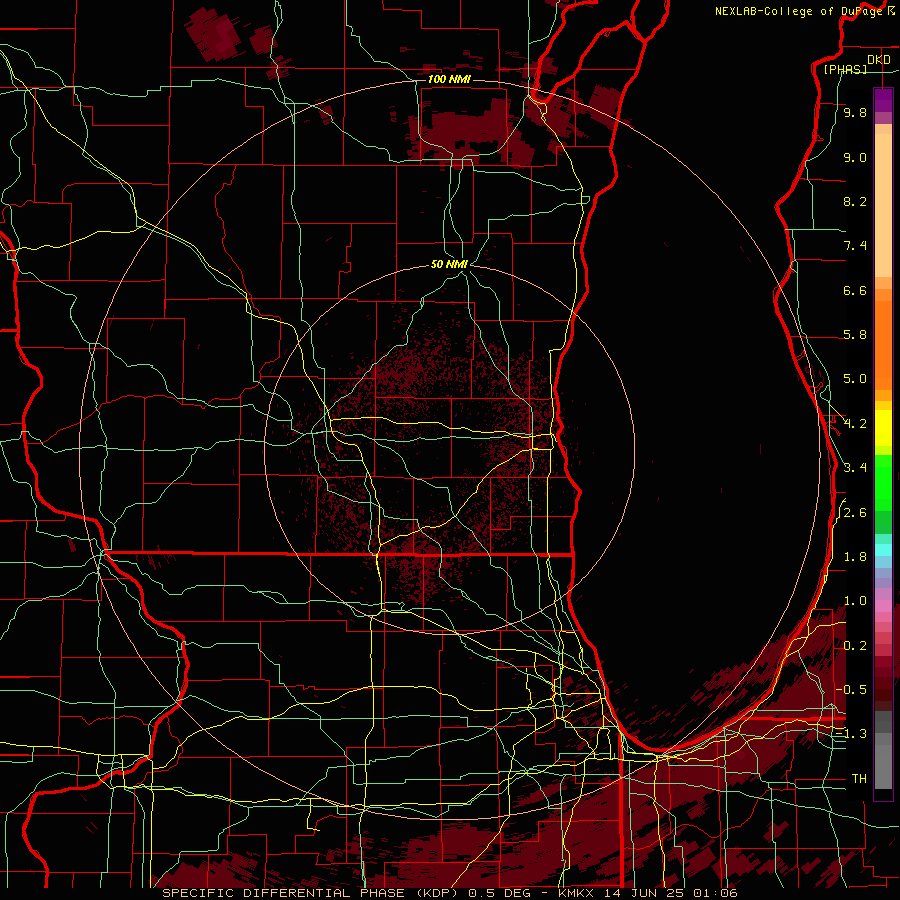The image size is (900, 900).
Task: Click the SPECIFIC DIFFERENTIAL PHASE (KDP) caption
Action: (x=311, y=893)
